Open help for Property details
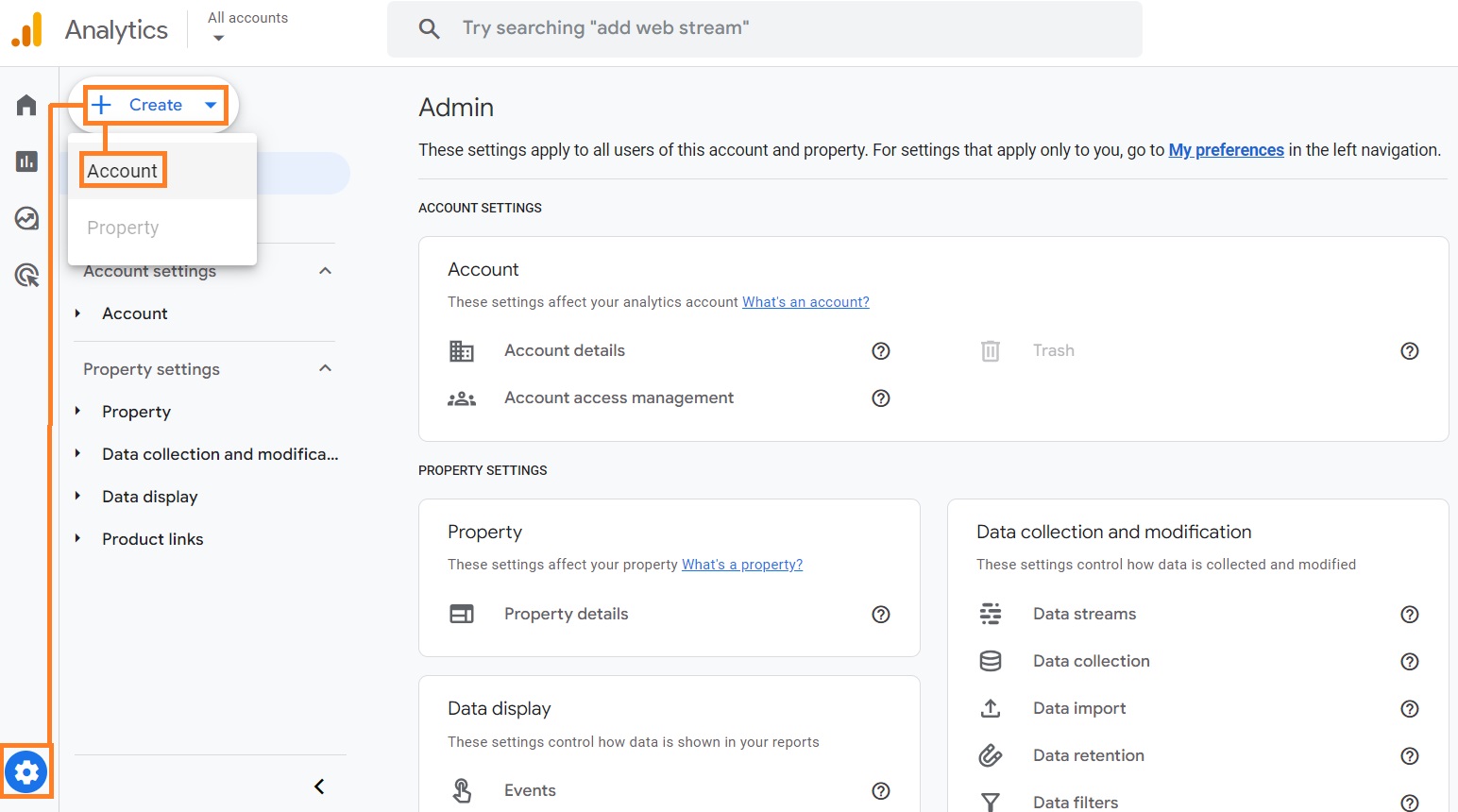Image resolution: width=1458 pixels, height=812 pixels. click(x=881, y=615)
